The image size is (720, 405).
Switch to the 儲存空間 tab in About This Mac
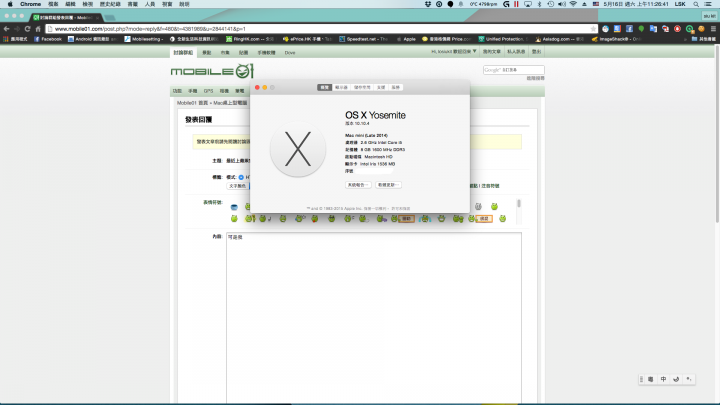362,87
